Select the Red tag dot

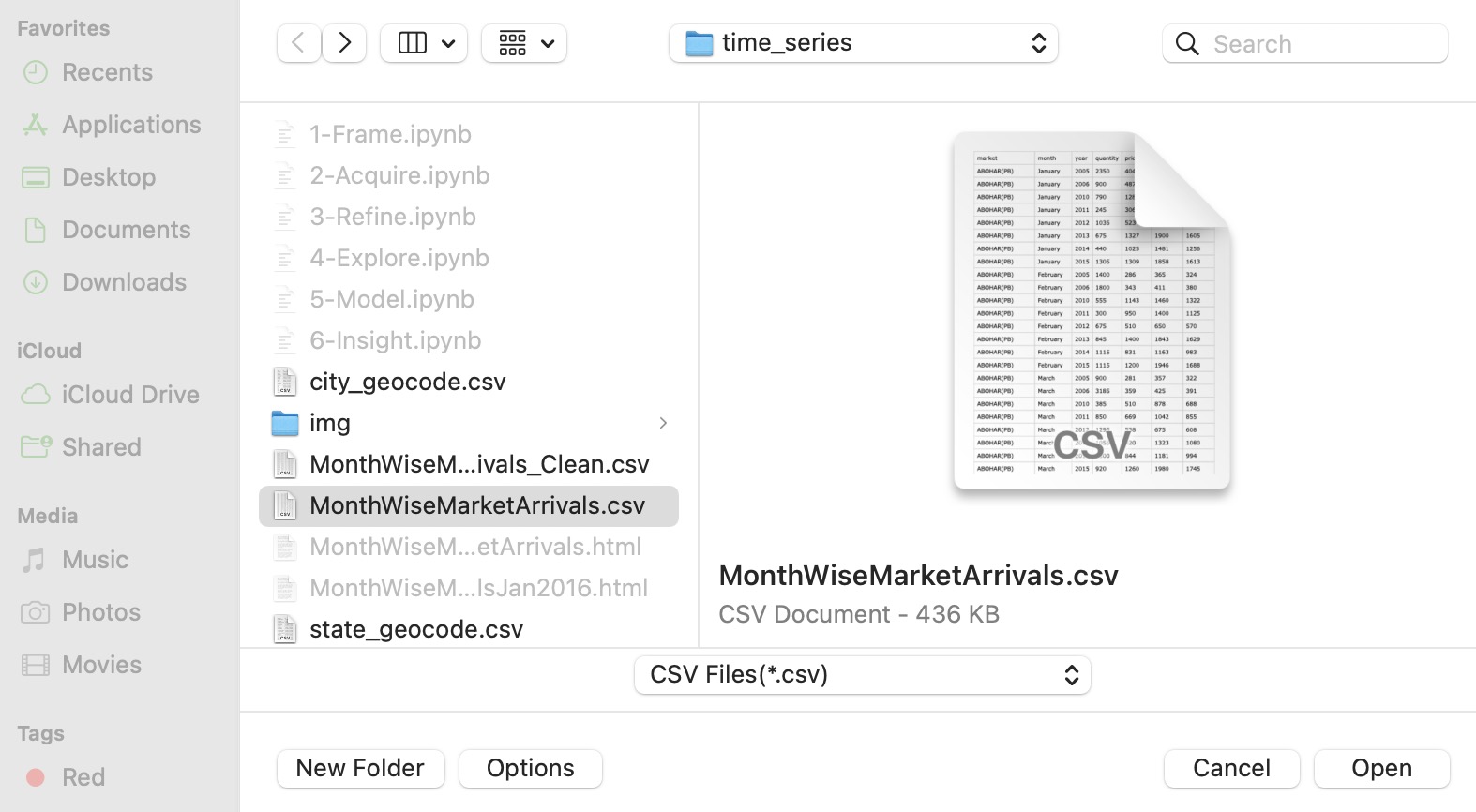[36, 777]
